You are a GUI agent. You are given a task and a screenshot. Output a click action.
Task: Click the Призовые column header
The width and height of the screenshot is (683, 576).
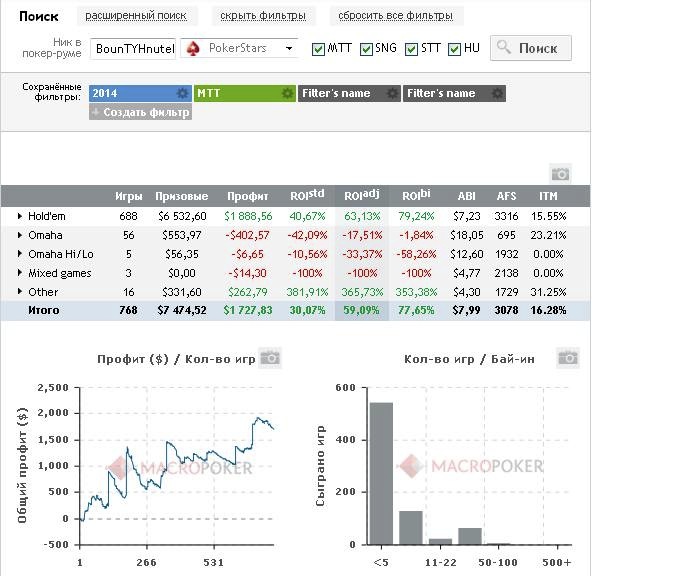[x=182, y=197]
